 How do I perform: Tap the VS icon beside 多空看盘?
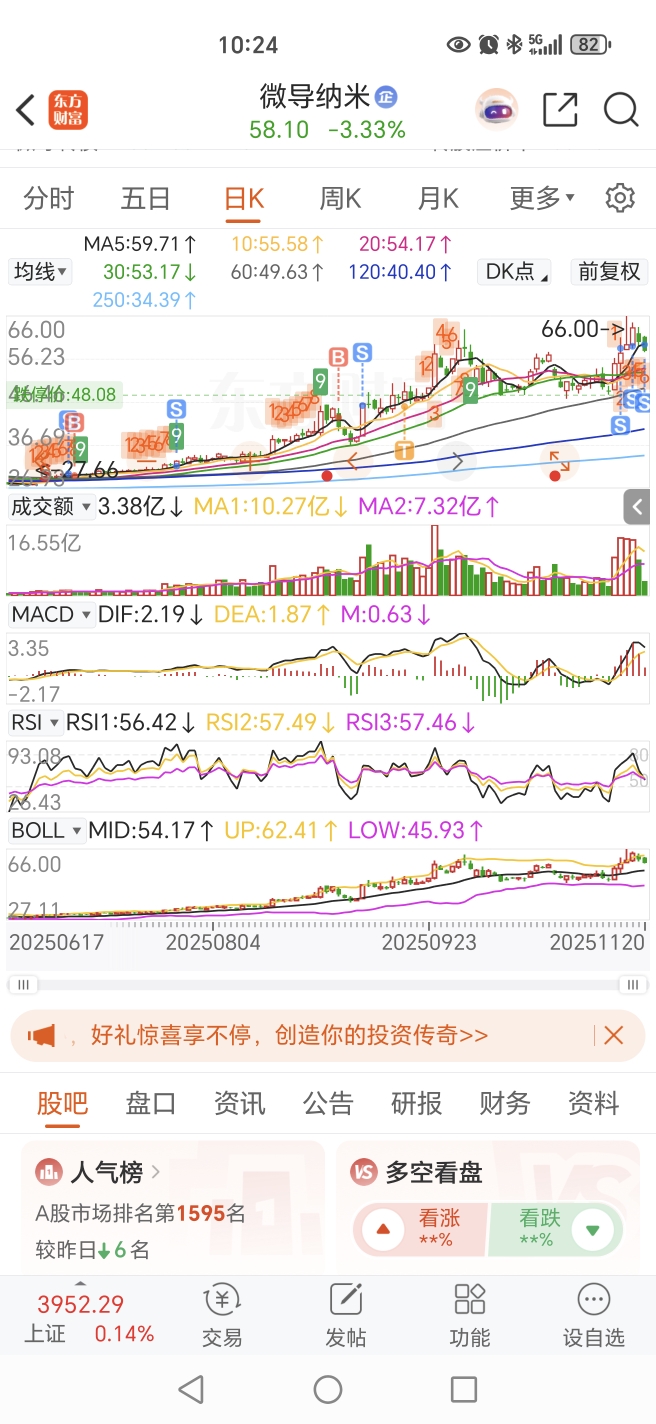pyautogui.click(x=365, y=1171)
